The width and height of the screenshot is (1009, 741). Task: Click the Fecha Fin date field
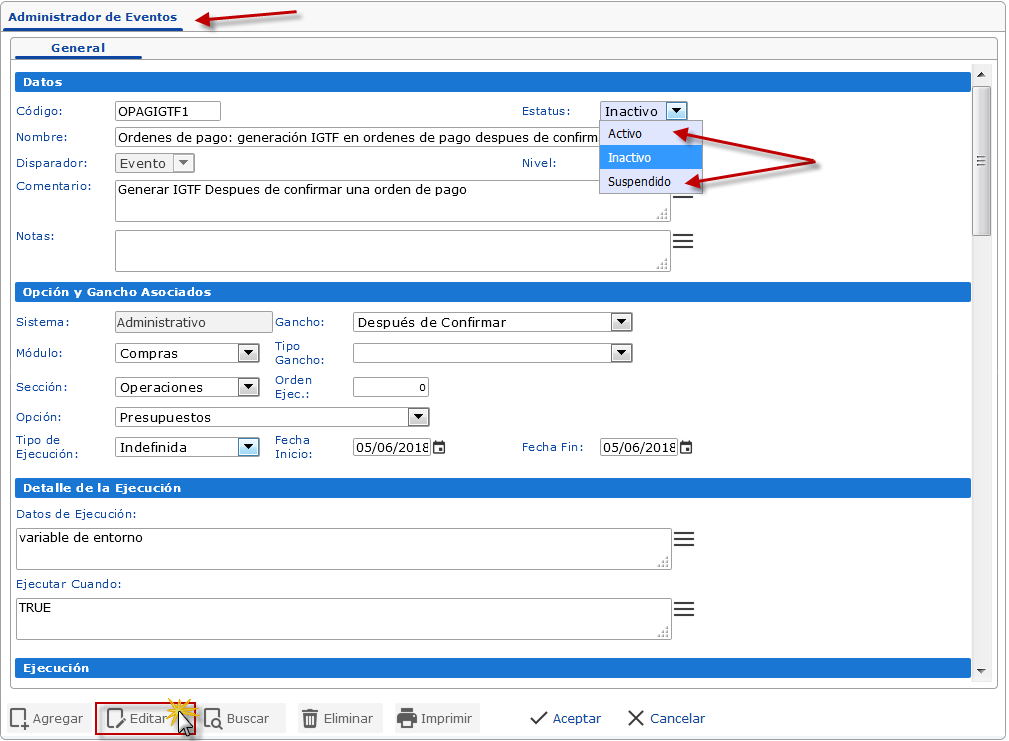coord(639,447)
